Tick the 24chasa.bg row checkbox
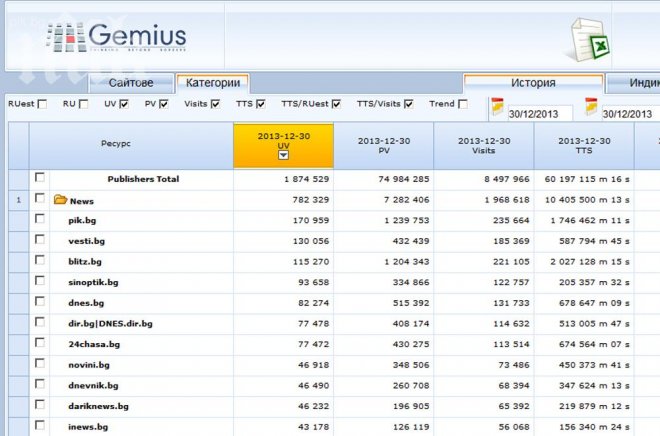The height and width of the screenshot is (436, 660). tap(40, 342)
